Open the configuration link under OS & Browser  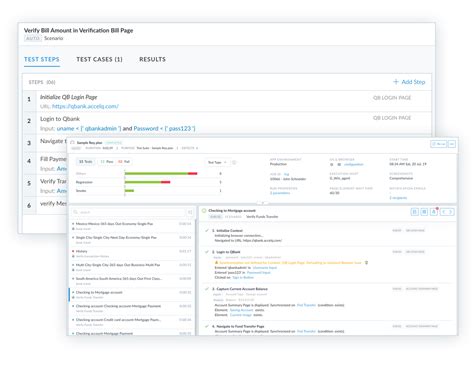pyautogui.click(x=354, y=164)
